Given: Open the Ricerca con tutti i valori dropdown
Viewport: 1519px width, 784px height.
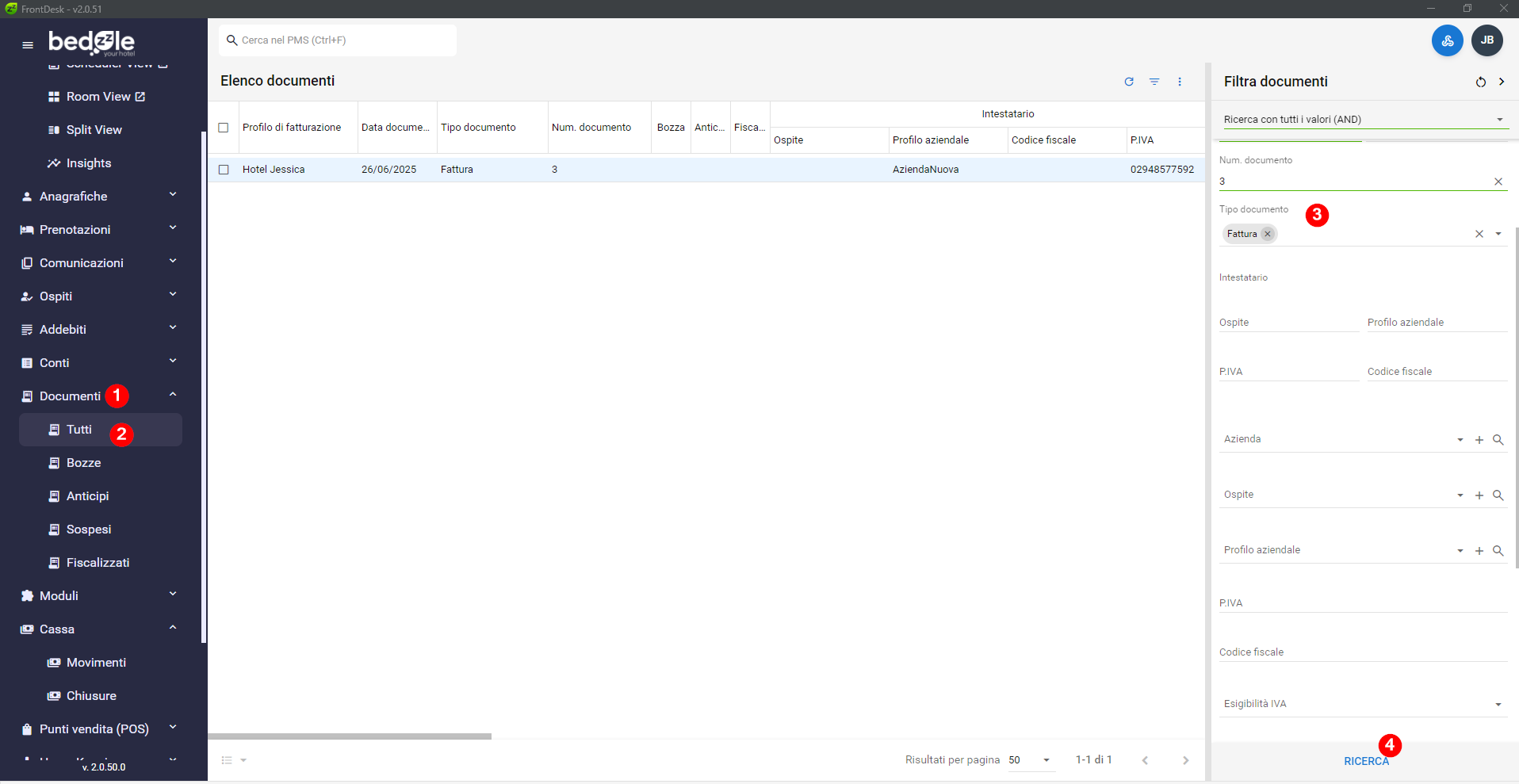Looking at the screenshot, I should pos(1363,120).
